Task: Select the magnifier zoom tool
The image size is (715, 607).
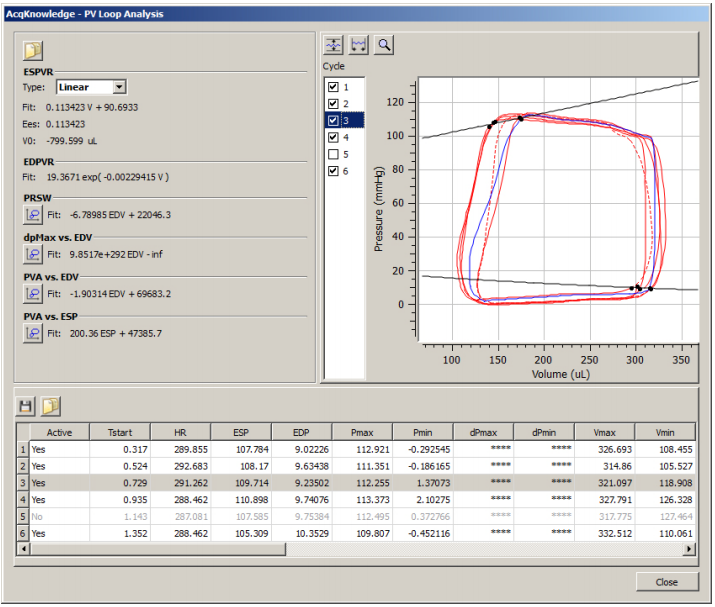Action: tap(384, 45)
